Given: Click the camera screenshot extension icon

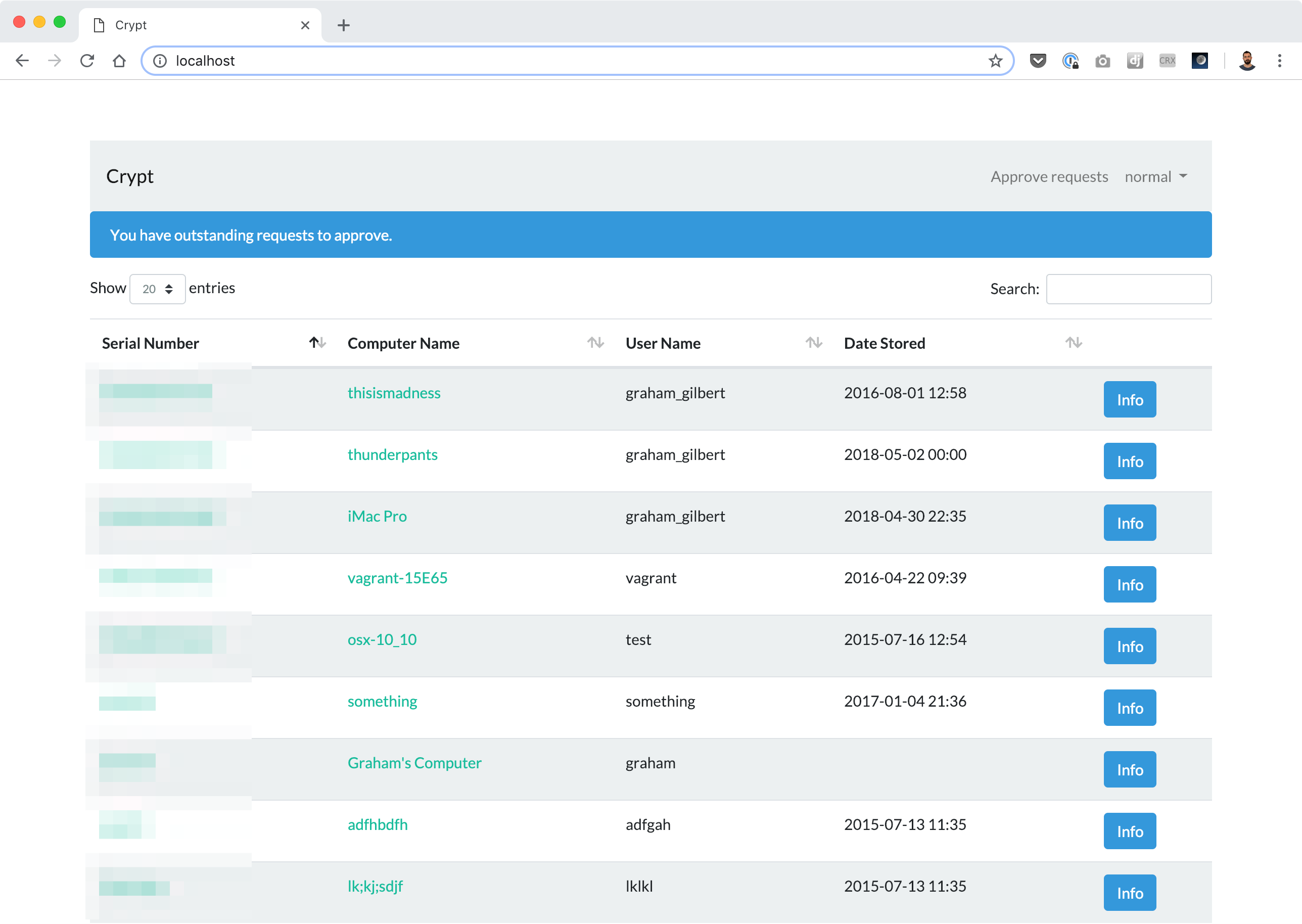Looking at the screenshot, I should 1102,60.
